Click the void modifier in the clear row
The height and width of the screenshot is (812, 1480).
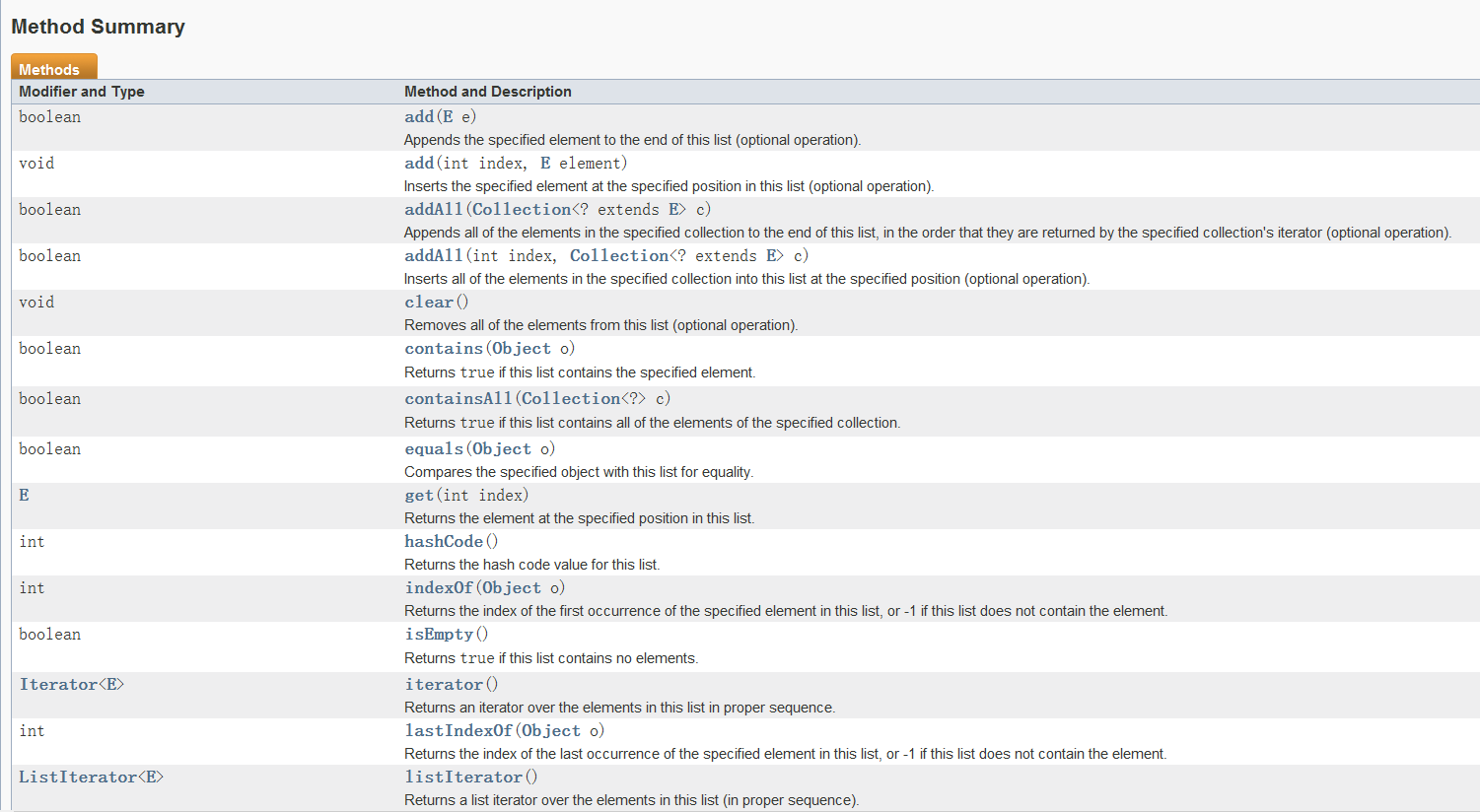click(x=36, y=302)
